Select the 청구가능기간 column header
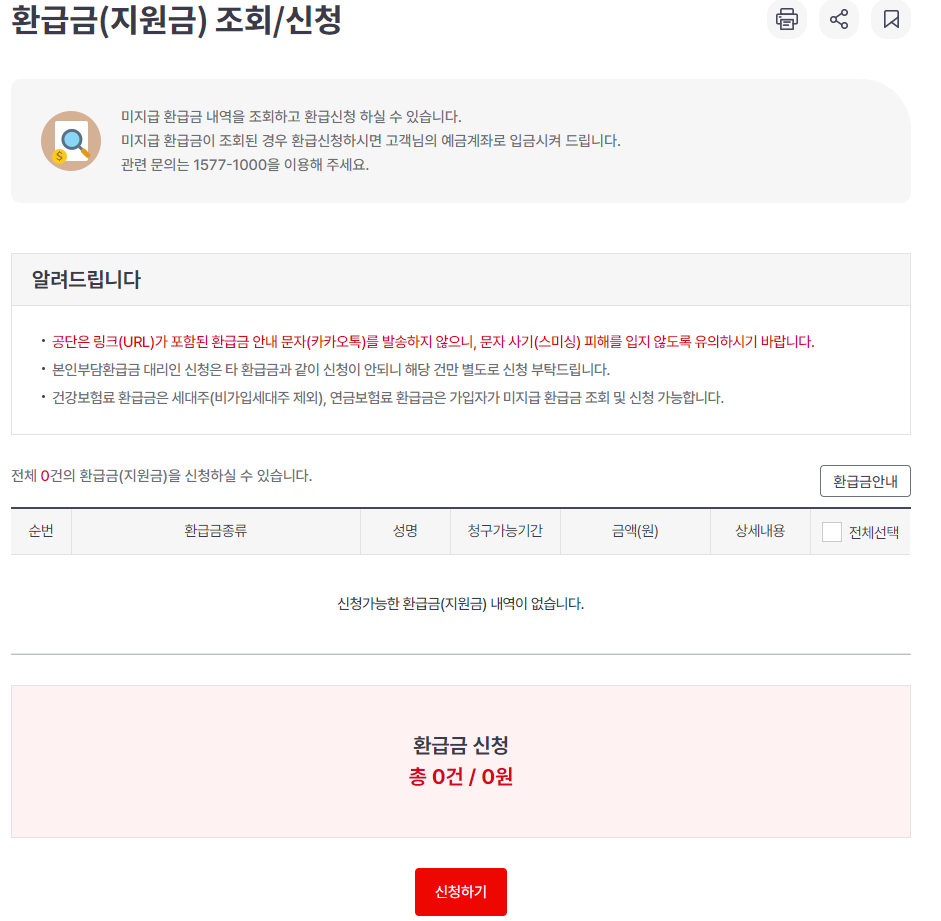This screenshot has height=921, width=941. tap(505, 531)
